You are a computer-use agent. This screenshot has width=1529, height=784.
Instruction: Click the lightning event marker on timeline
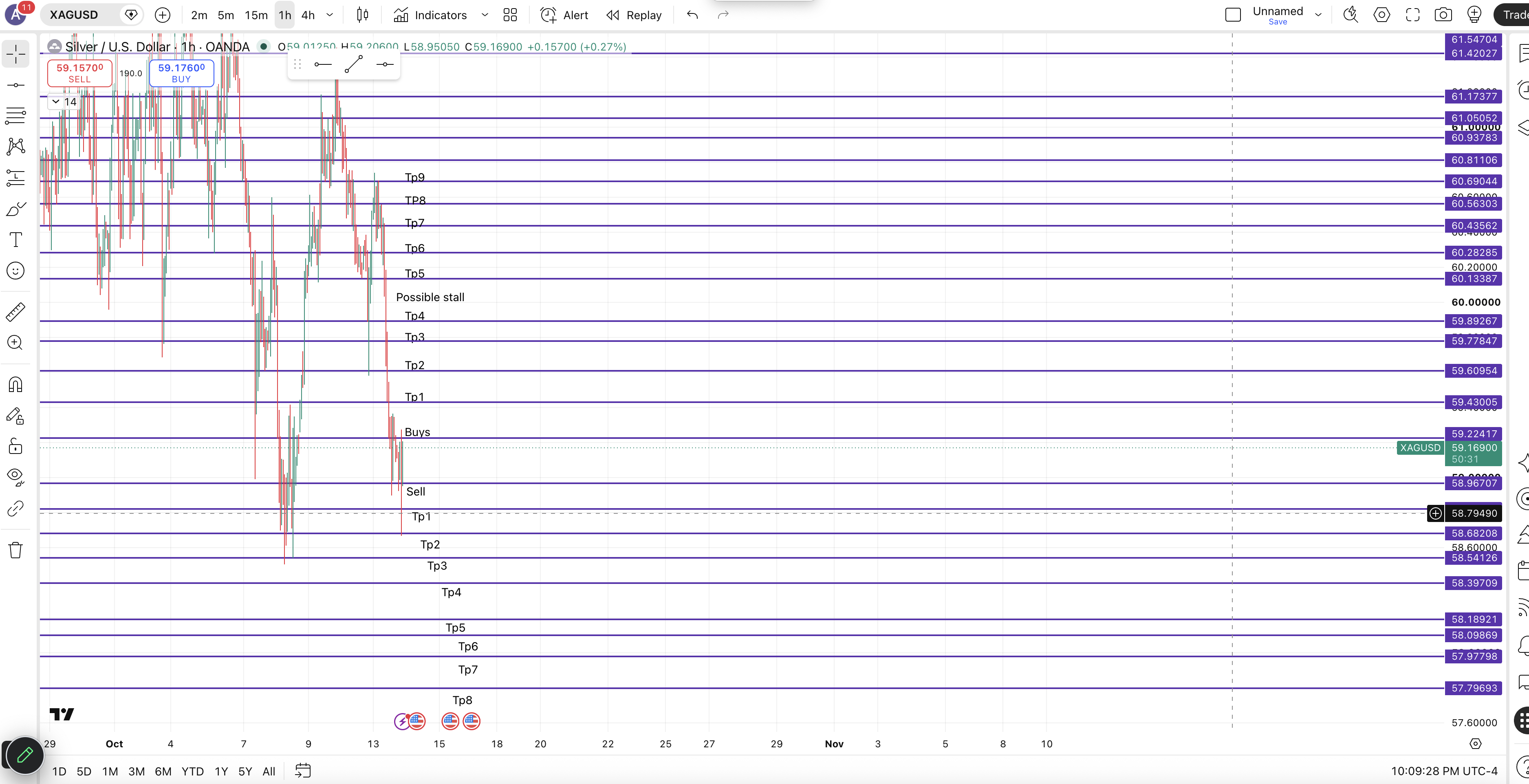click(x=402, y=721)
